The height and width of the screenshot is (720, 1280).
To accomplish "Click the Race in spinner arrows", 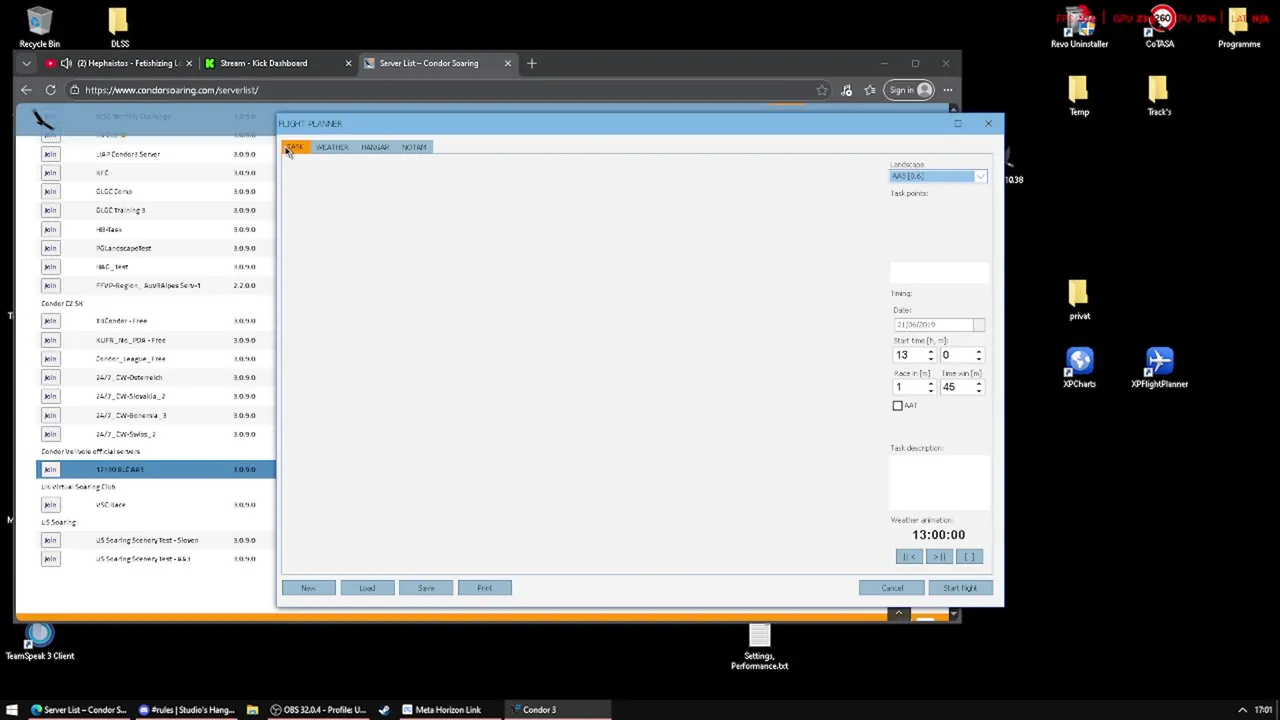I will (x=931, y=387).
